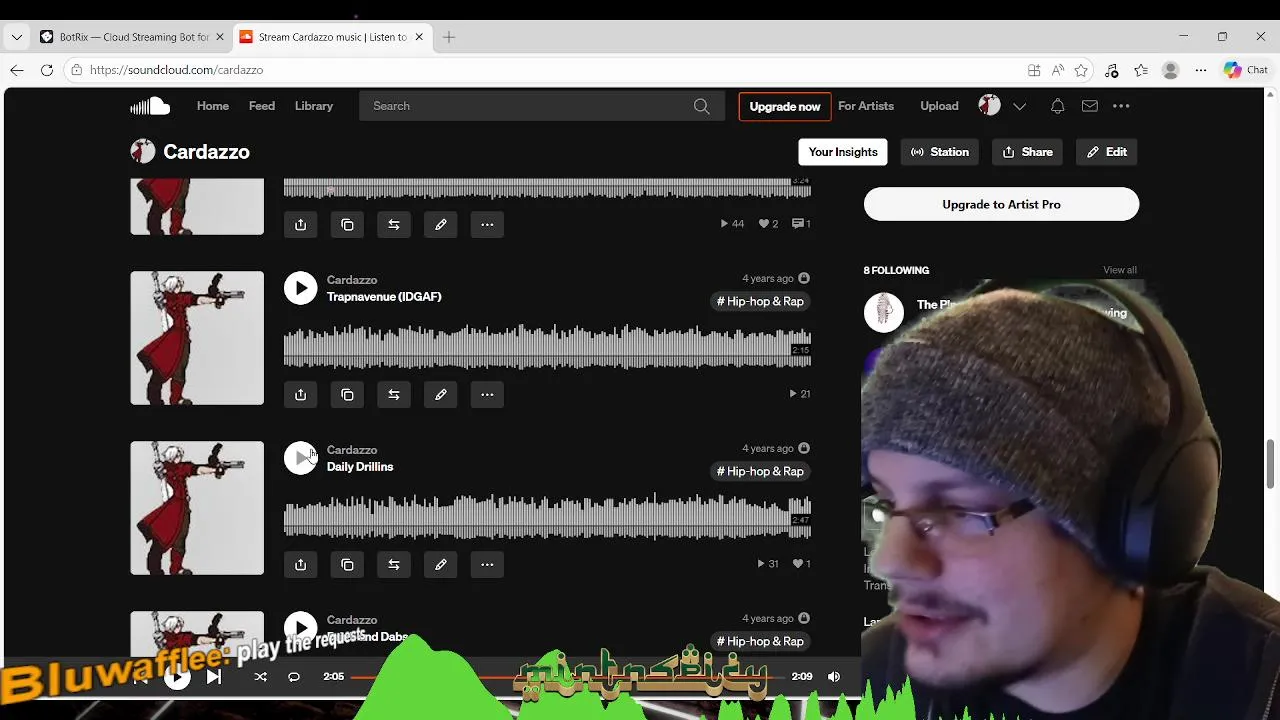Viewport: 1280px width, 720px height.
Task: Open the Trapnavenue artwork thumbnail
Action: coord(197,338)
